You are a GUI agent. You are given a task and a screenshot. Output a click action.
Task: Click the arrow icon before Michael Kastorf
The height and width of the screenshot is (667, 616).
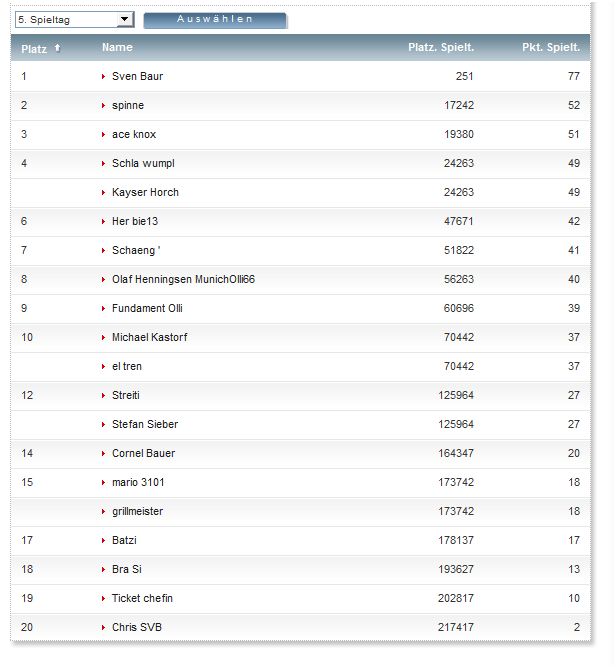tap(104, 337)
